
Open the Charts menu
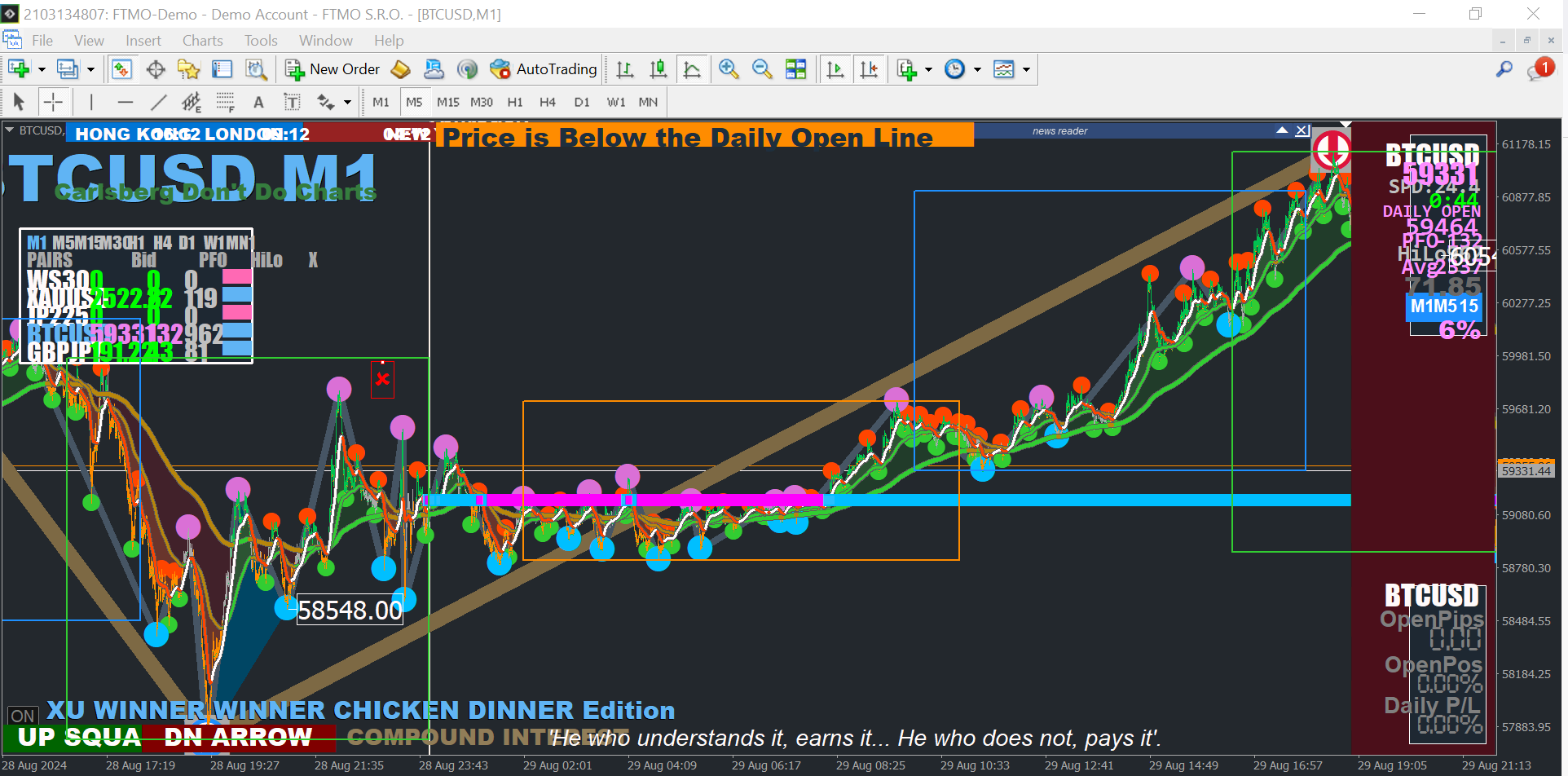tap(203, 41)
